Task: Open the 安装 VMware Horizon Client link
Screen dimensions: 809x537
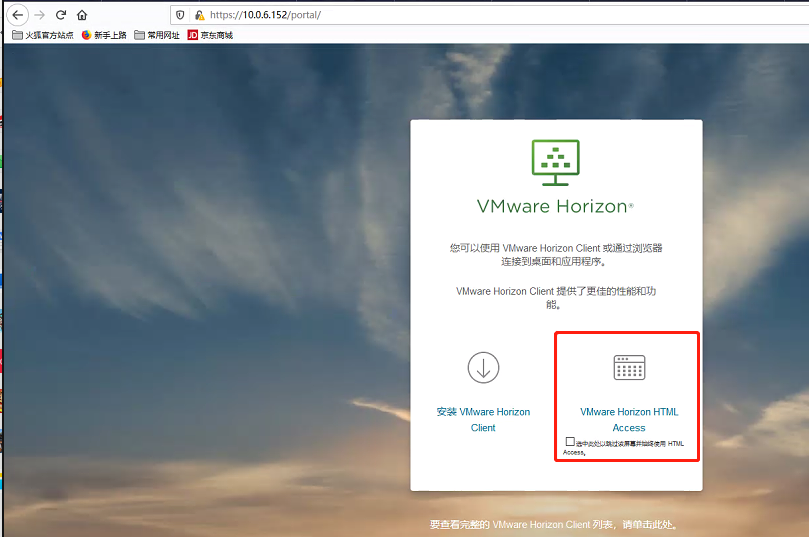Action: pyautogui.click(x=483, y=419)
